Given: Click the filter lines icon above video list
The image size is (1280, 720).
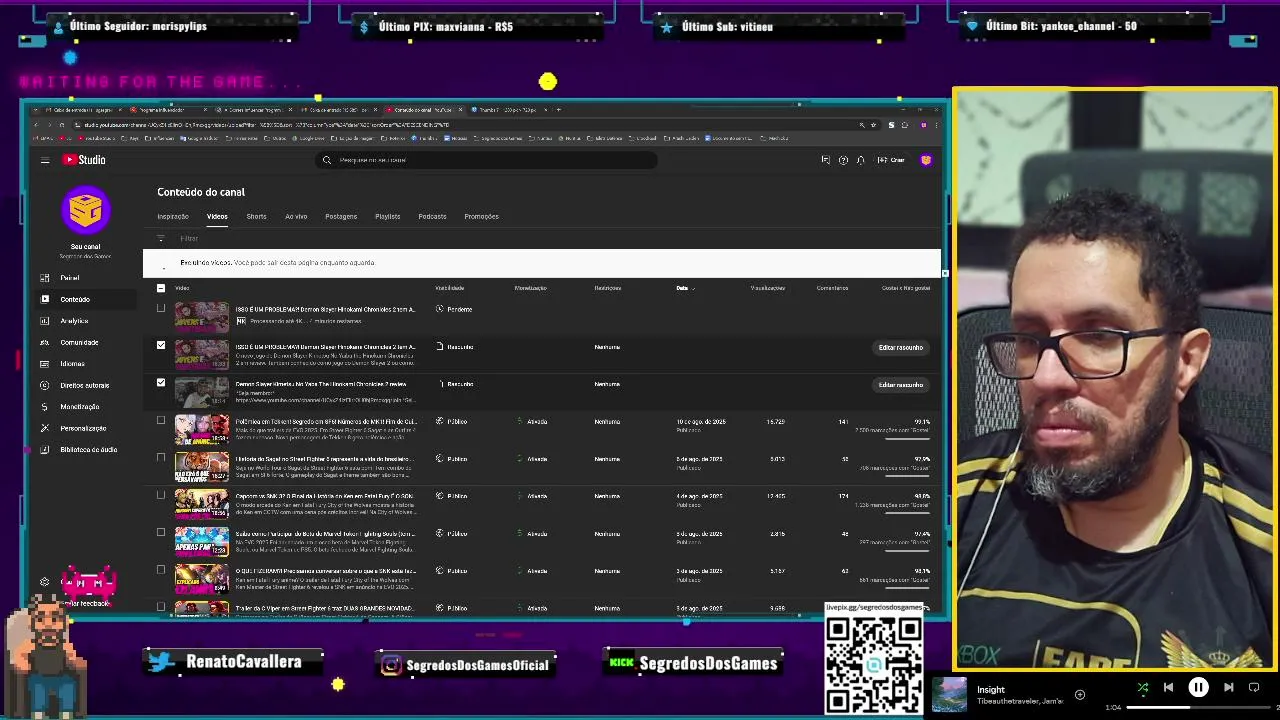Looking at the screenshot, I should [161, 239].
